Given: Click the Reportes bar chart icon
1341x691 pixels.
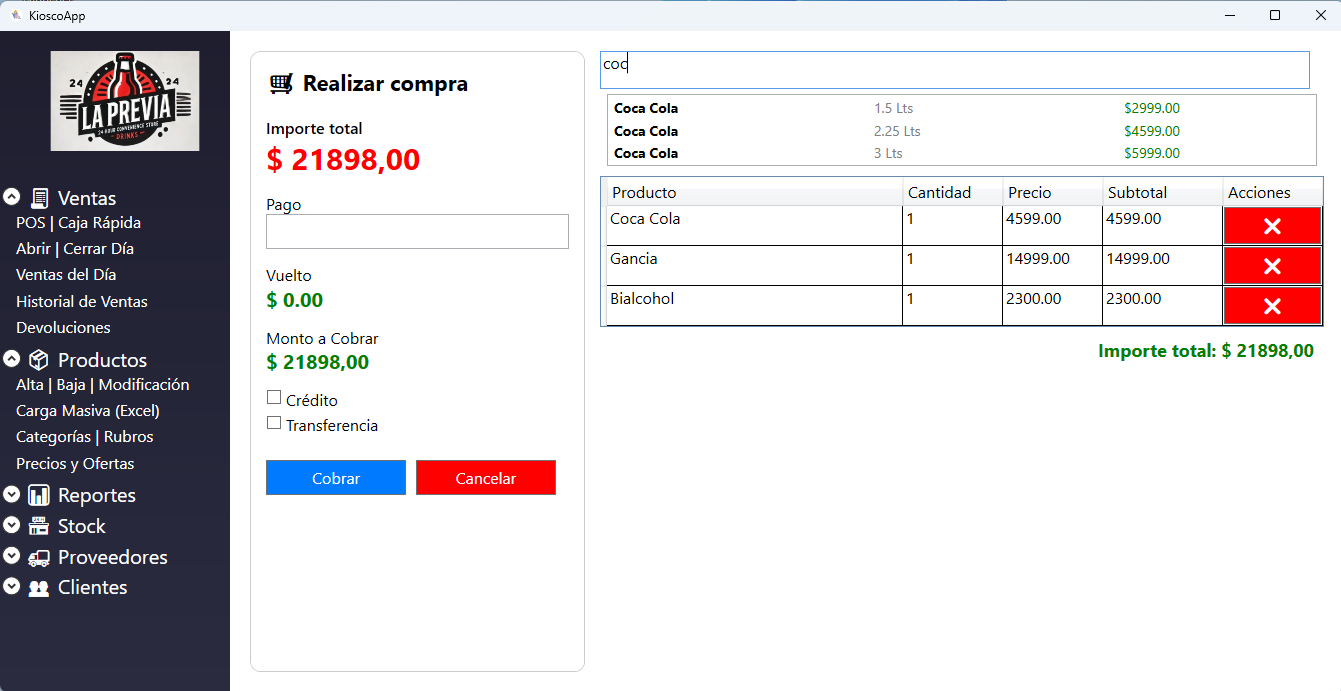Looking at the screenshot, I should 39,495.
